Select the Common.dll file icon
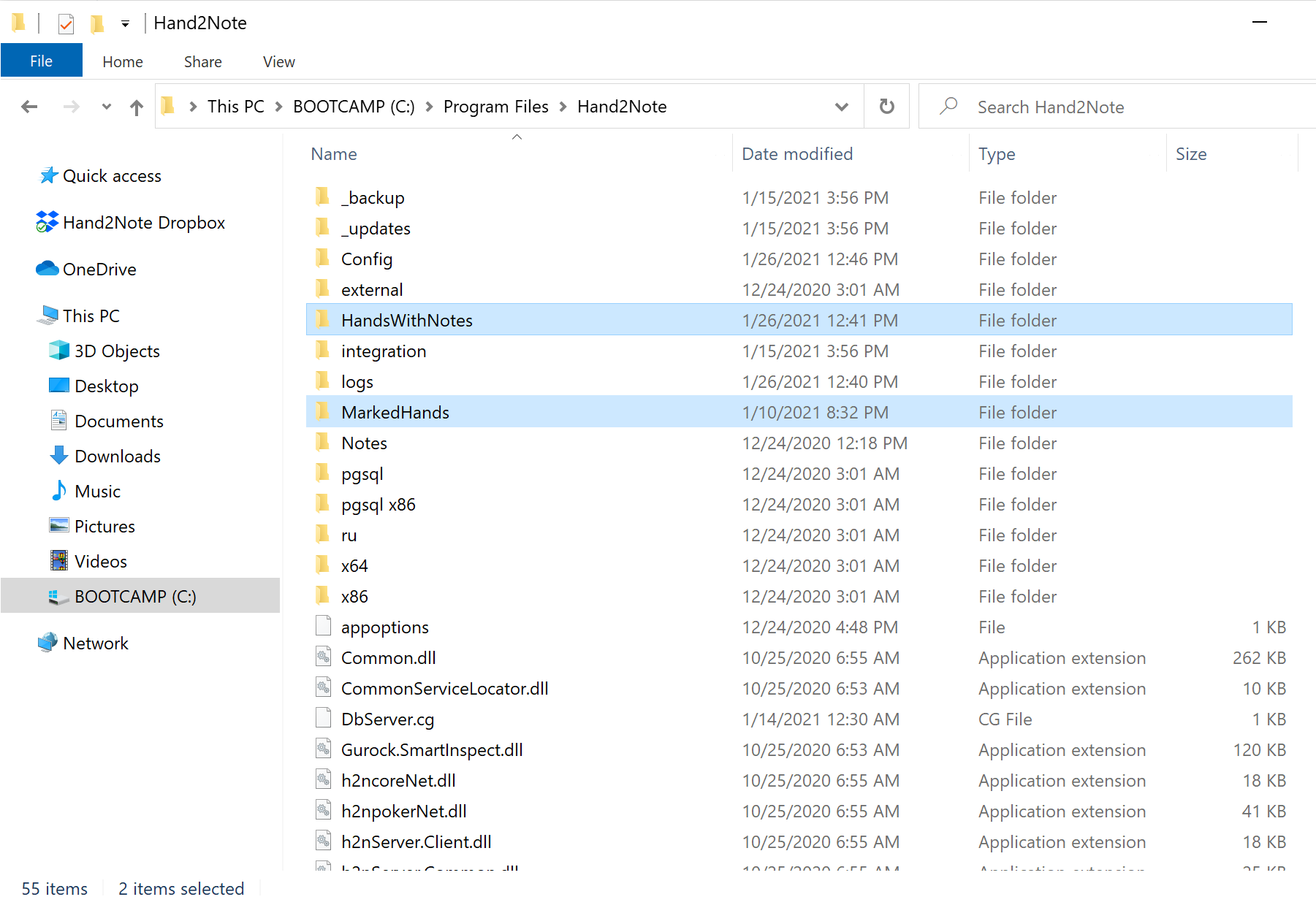The width and height of the screenshot is (1316, 905). pos(323,657)
